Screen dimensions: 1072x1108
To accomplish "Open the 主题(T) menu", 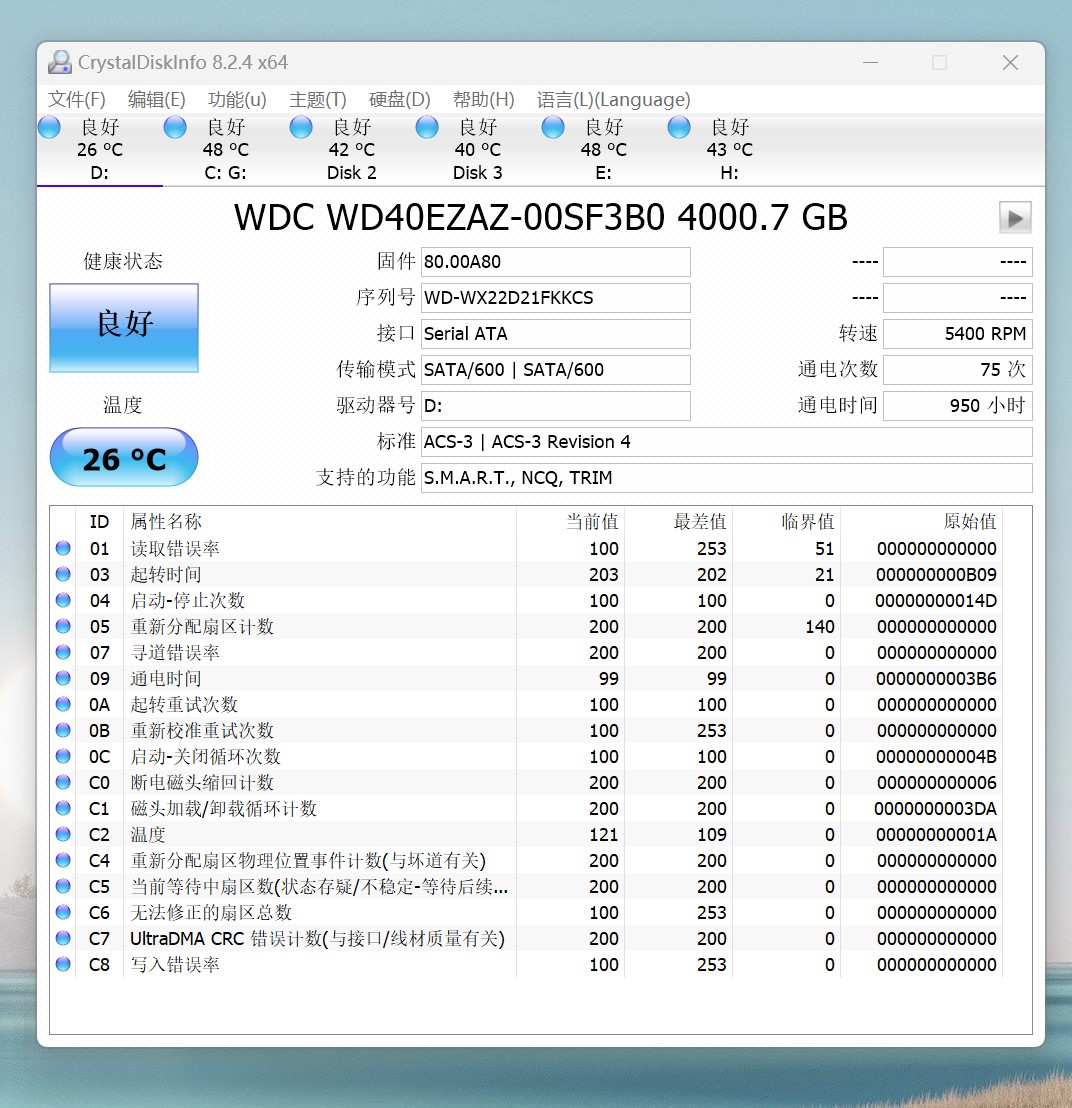I will [317, 100].
